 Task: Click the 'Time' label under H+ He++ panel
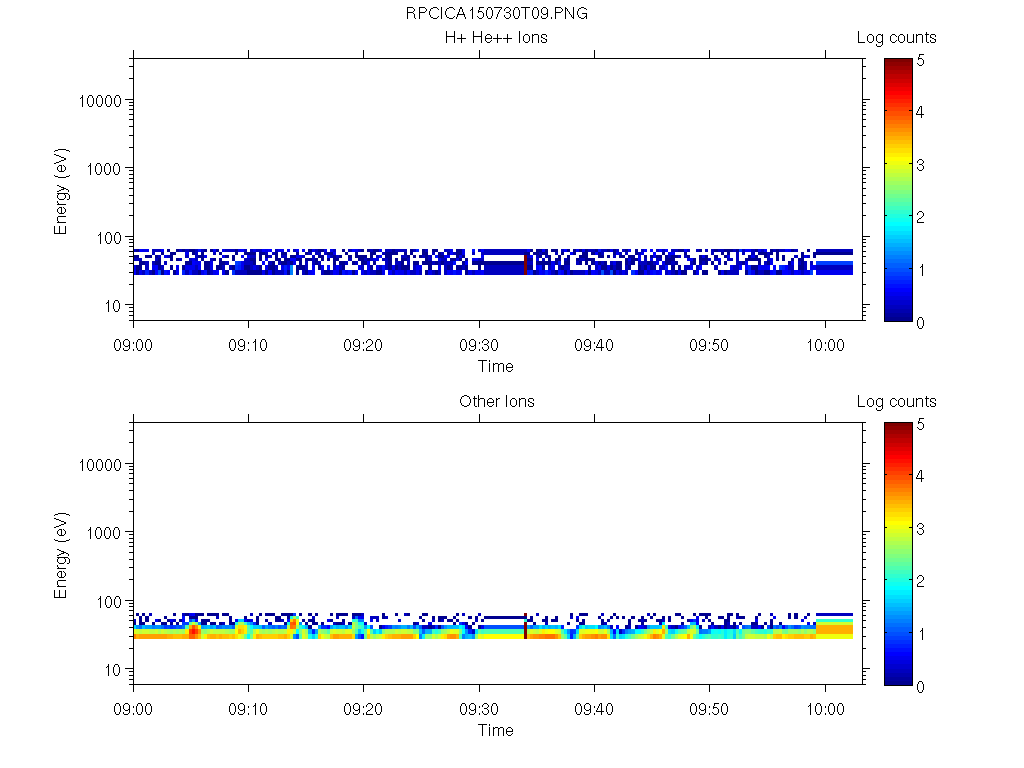tap(496, 366)
